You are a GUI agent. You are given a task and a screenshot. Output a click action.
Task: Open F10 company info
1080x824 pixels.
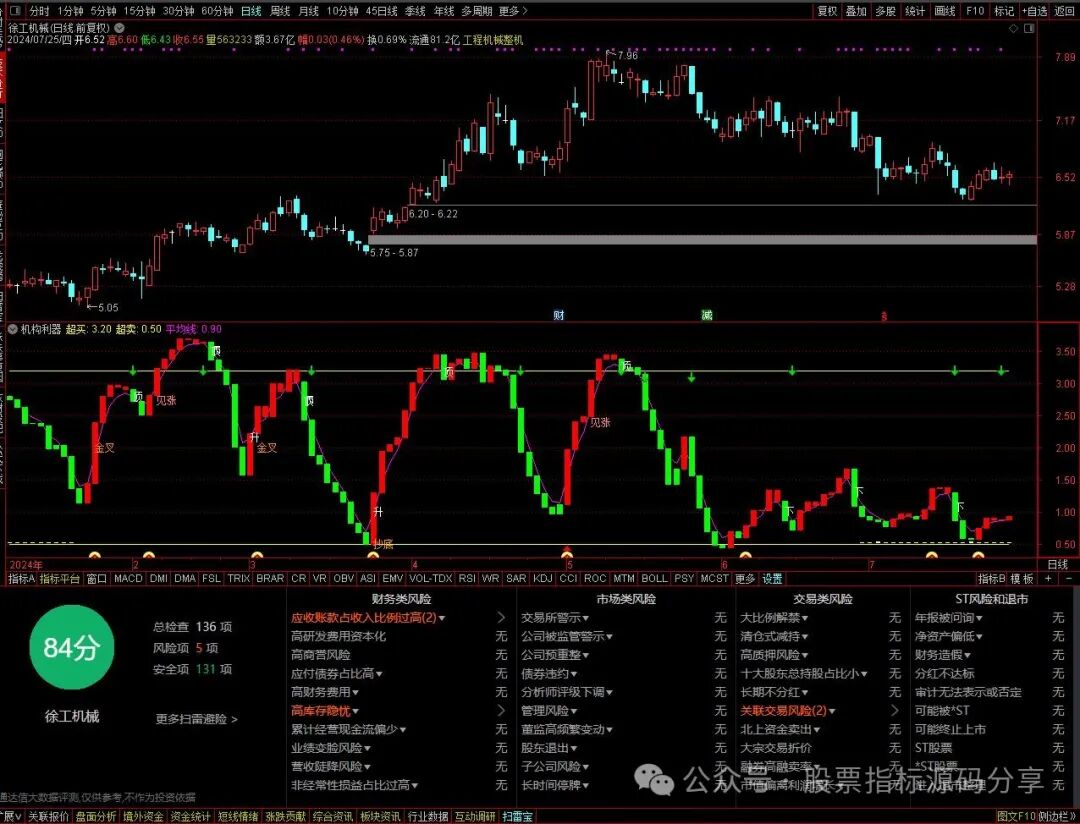tap(975, 11)
